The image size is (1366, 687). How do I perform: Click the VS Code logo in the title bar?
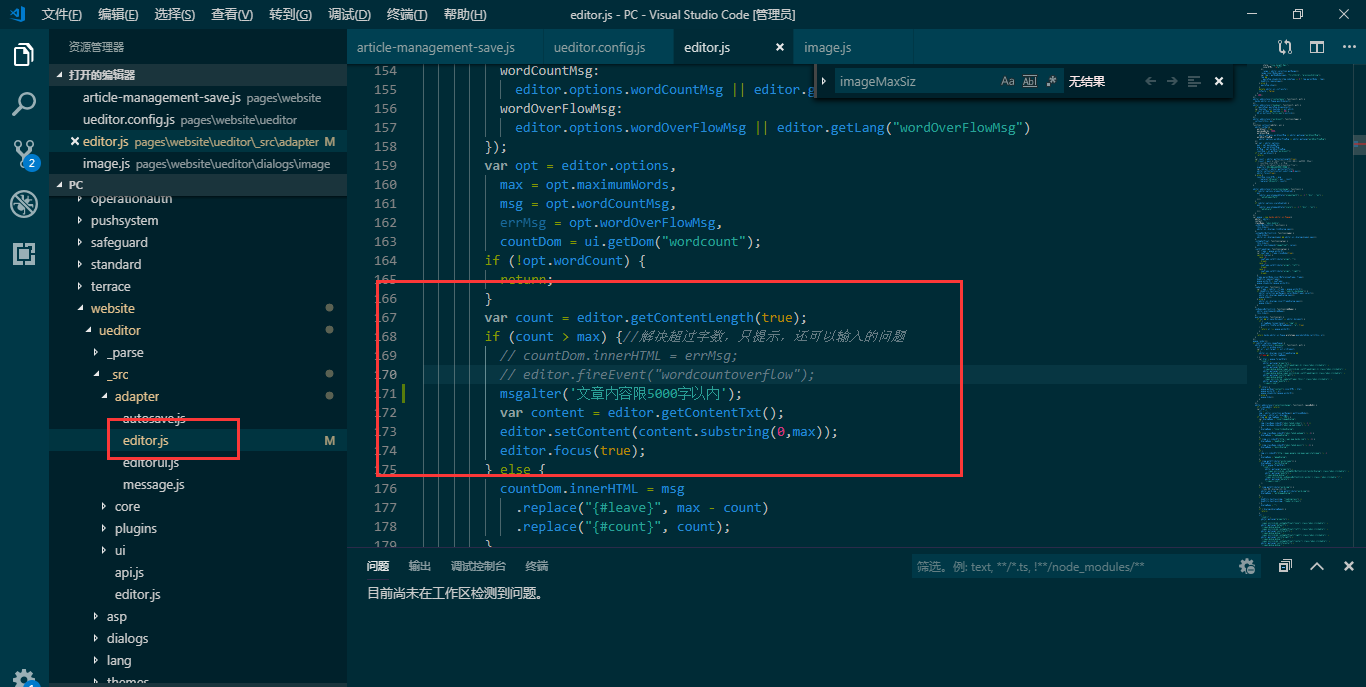(x=17, y=14)
